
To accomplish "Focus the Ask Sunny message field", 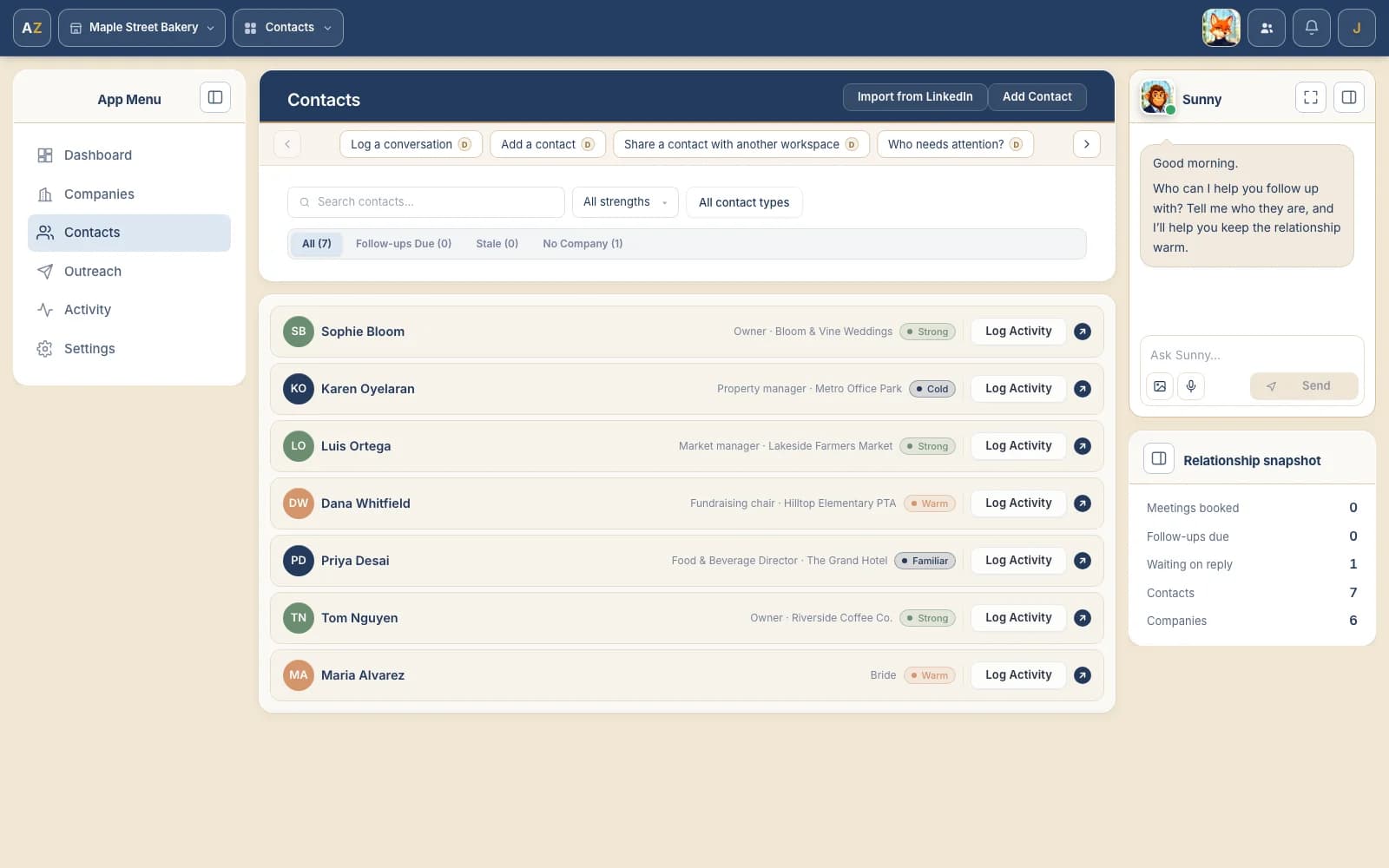I will (x=1252, y=355).
